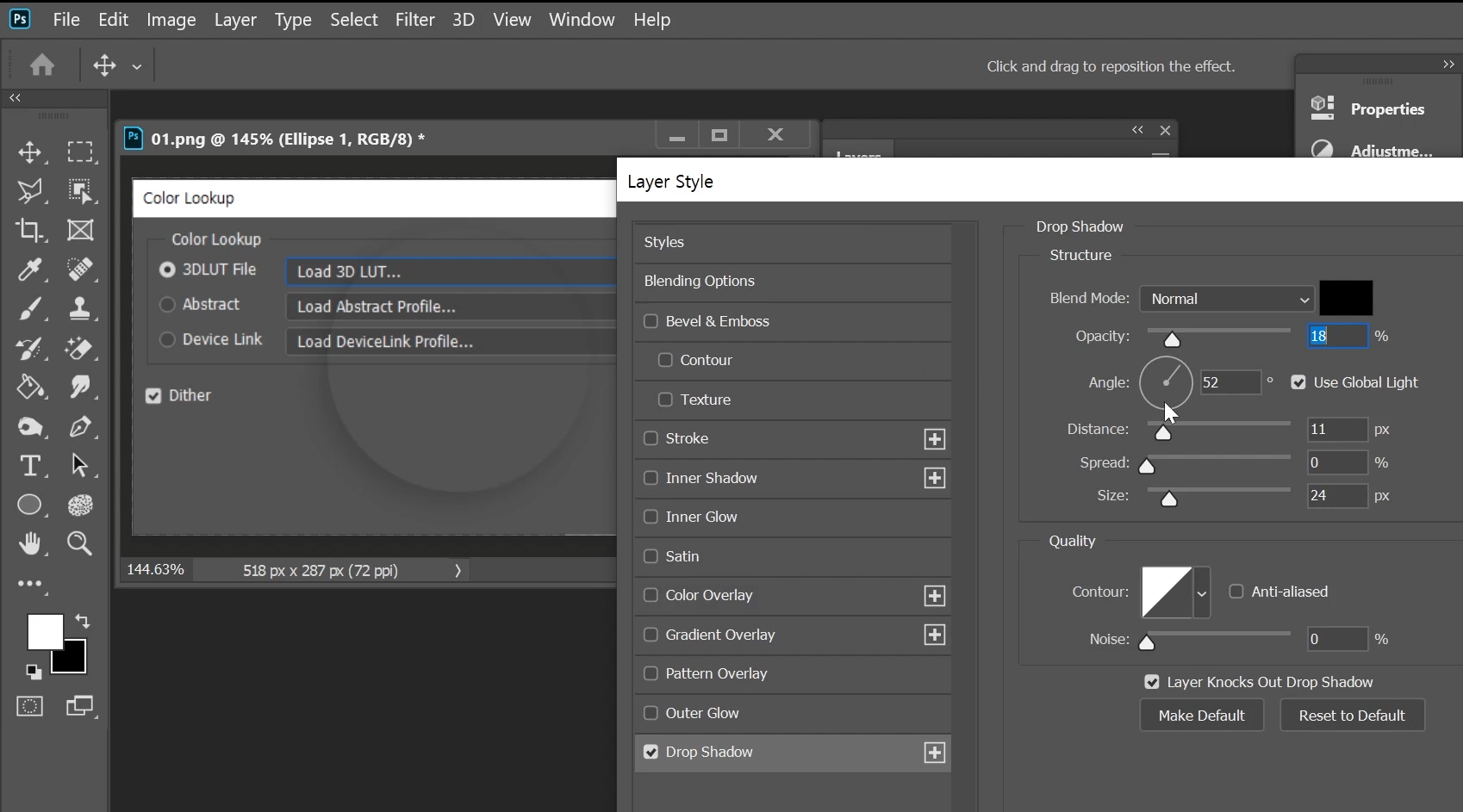Select the Move tool in the toolbox
This screenshot has width=1463, height=812.
30,152
